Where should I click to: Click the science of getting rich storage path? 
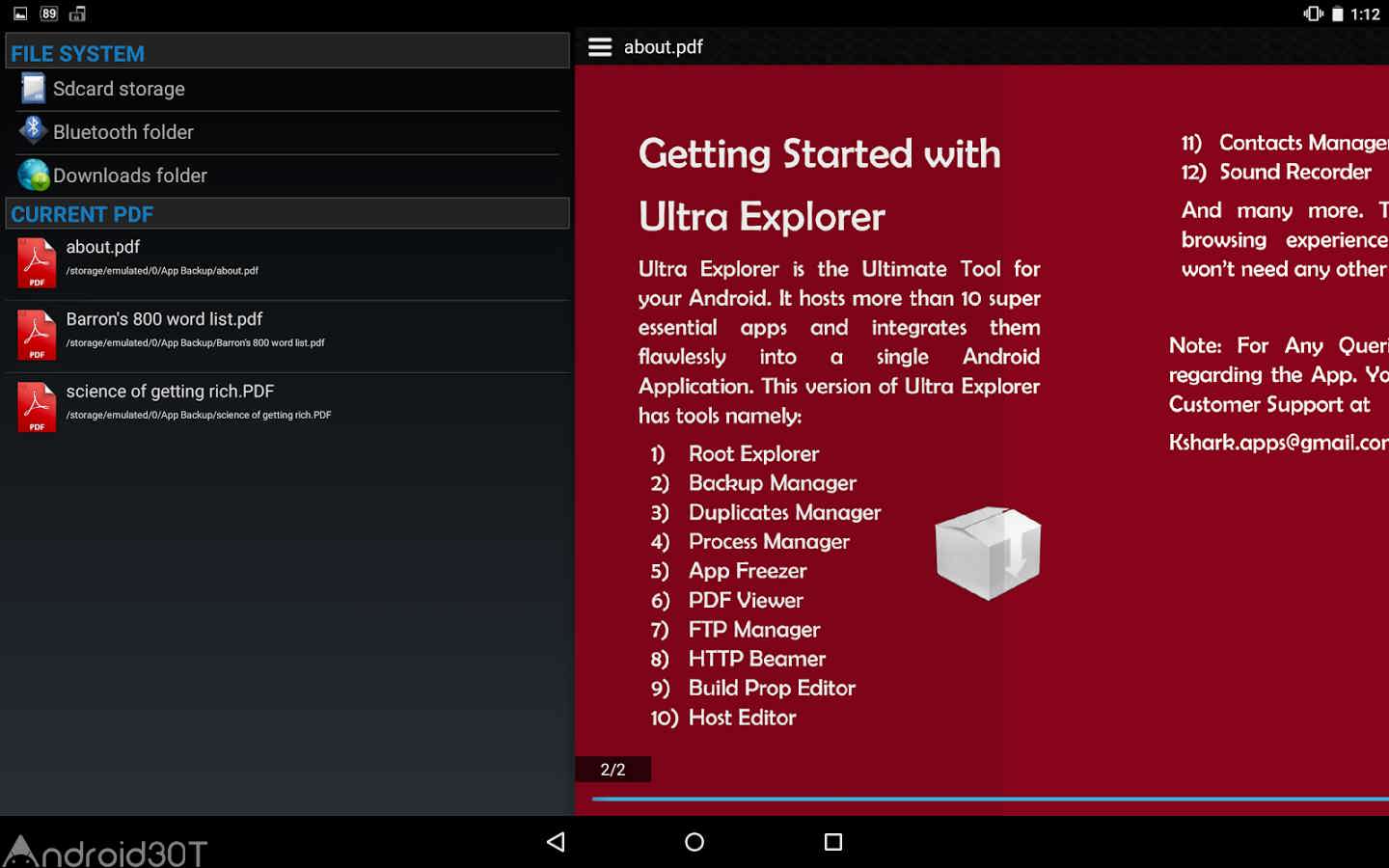(199, 416)
